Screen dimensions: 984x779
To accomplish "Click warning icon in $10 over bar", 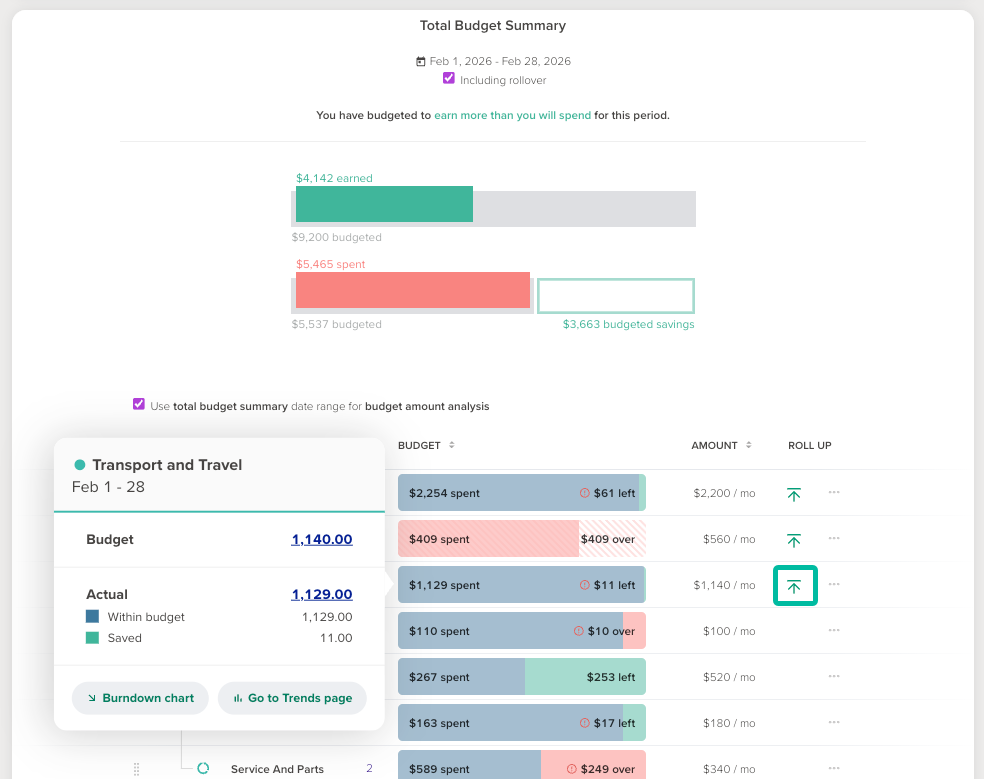I will click(x=579, y=631).
